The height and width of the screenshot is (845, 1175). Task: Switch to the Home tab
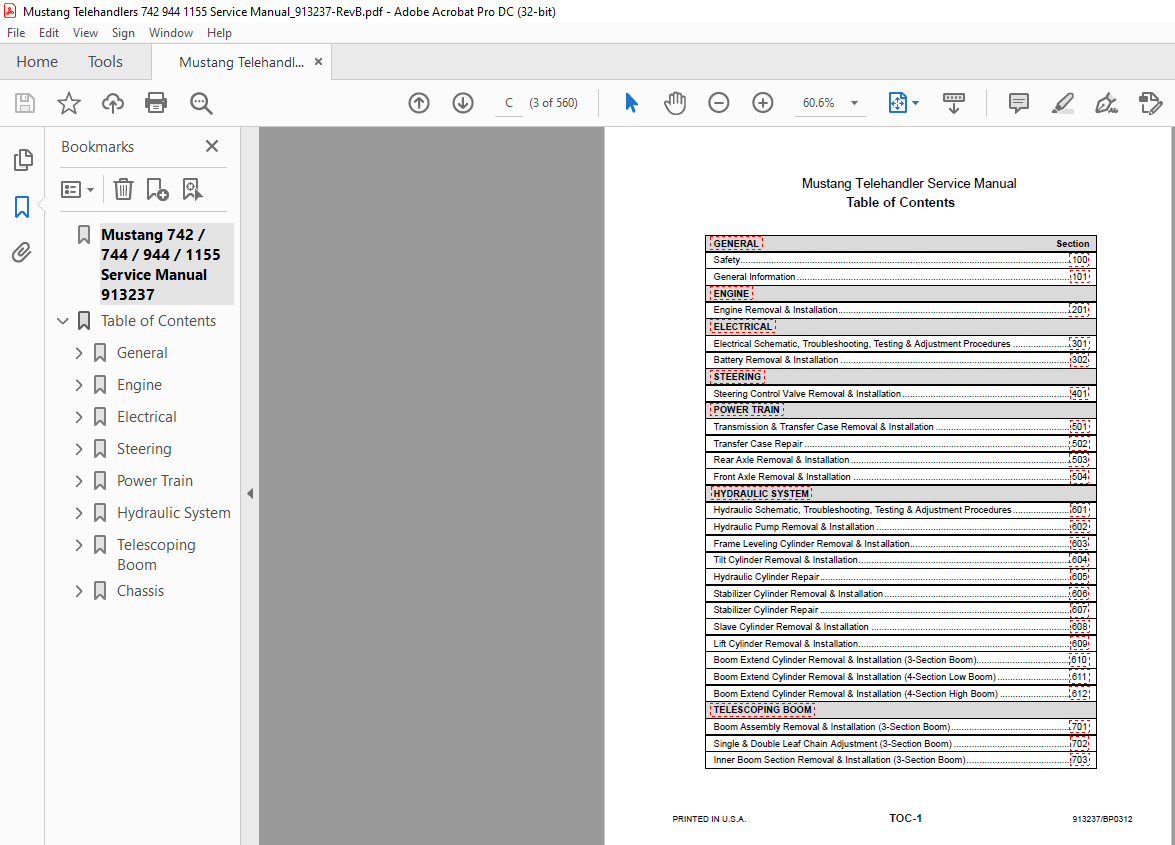click(37, 61)
